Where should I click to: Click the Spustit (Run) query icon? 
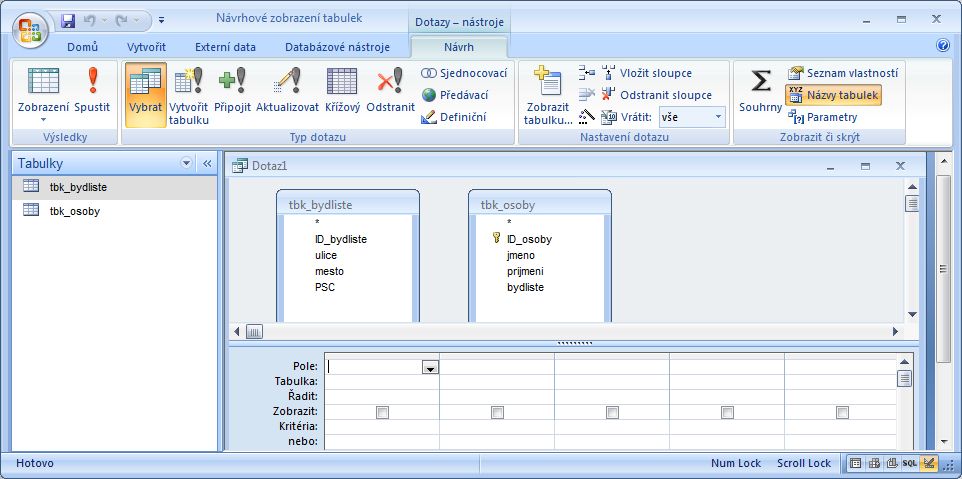coord(93,90)
